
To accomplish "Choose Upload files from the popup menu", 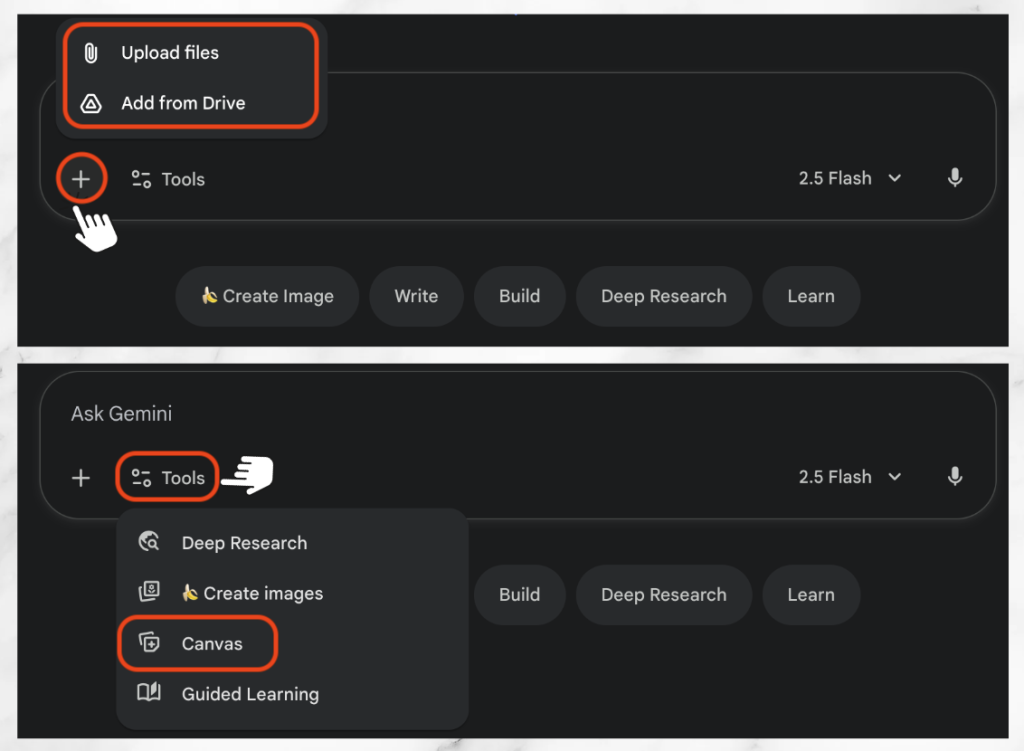I will click(170, 53).
